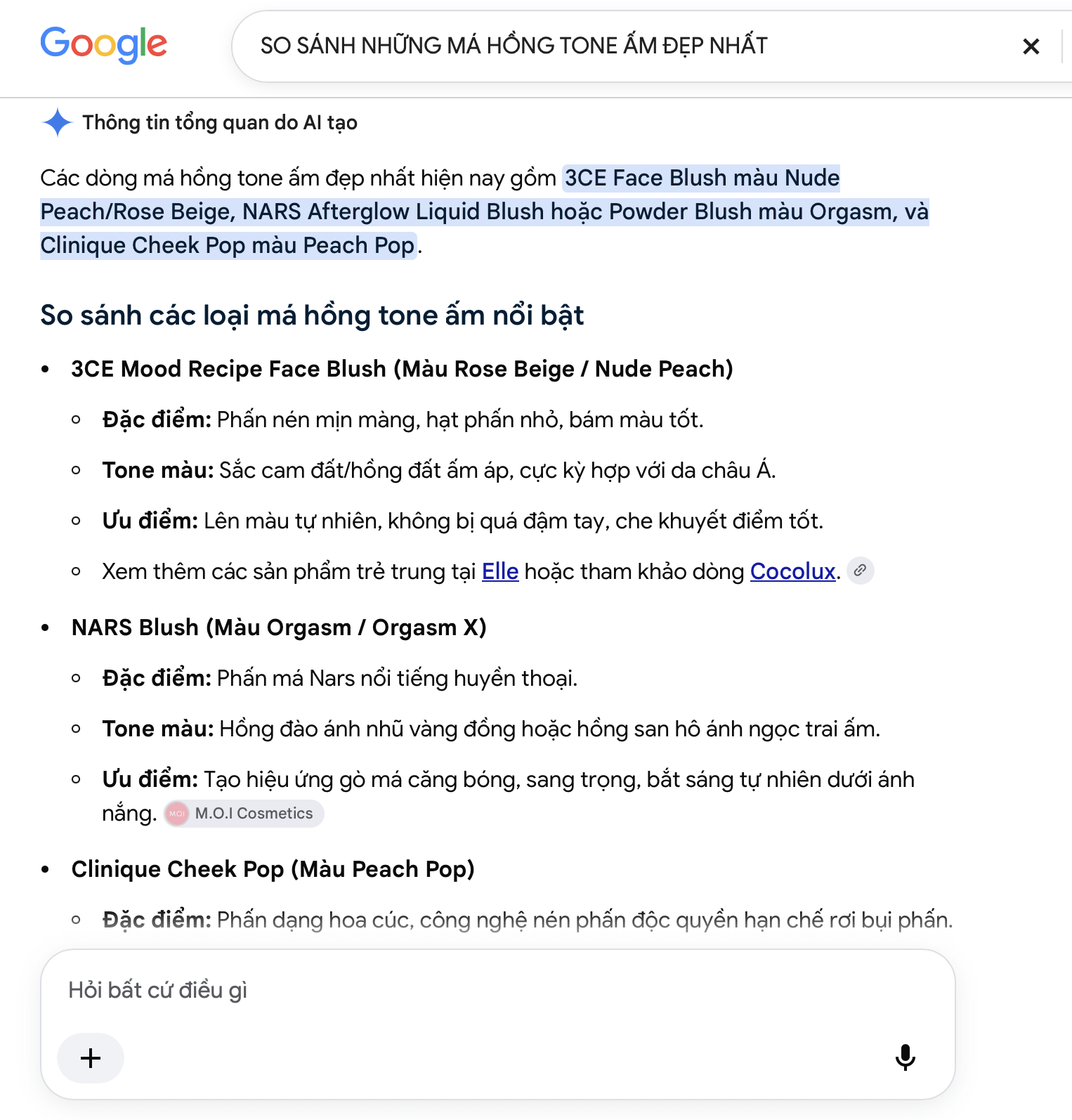Viewport: 1072px width, 1120px height.
Task: Click the "So sánh các loại má hồng" heading
Action: pos(312,315)
